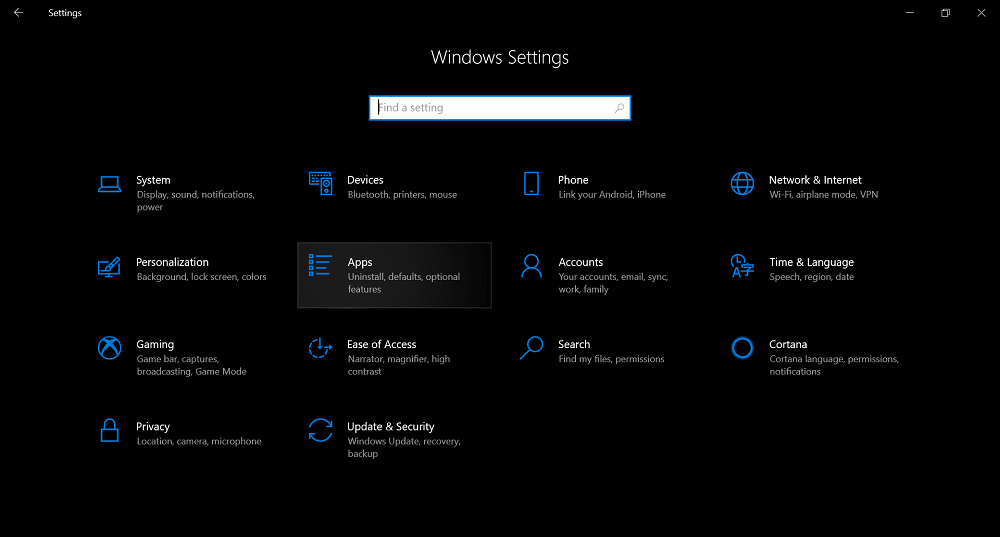Click 'Speech, region, date' description

(812, 277)
